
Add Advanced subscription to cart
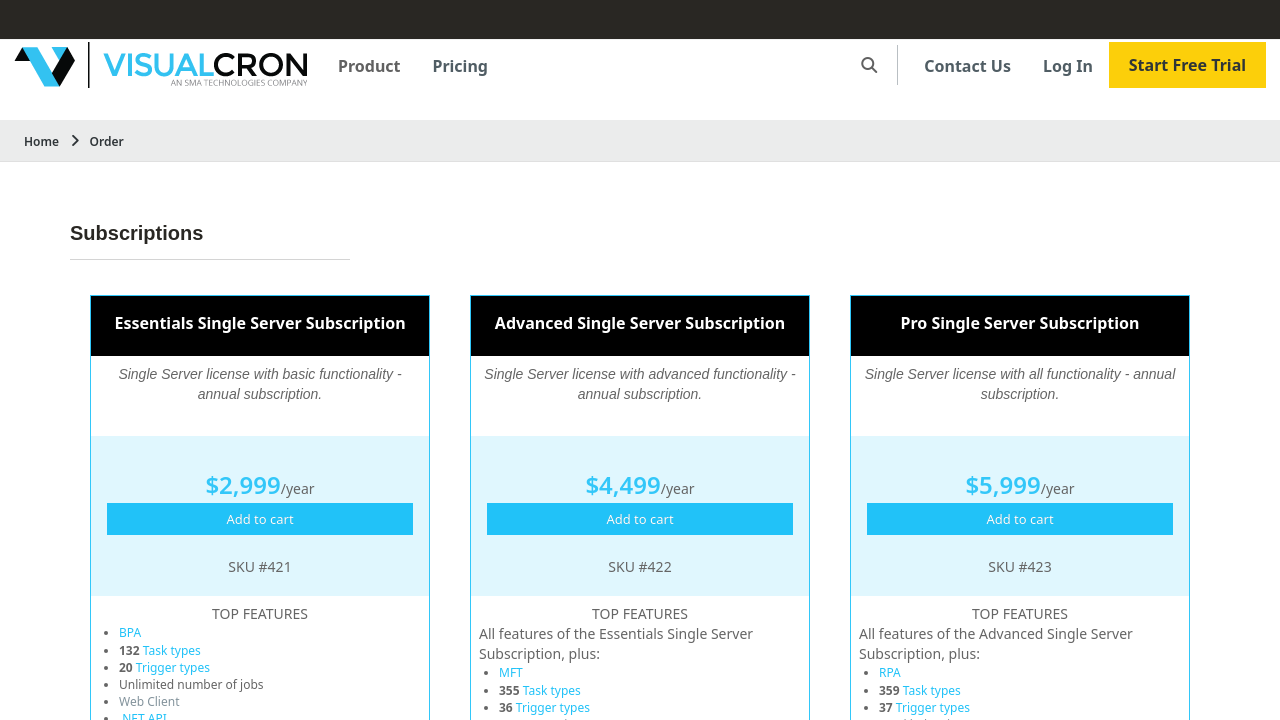(640, 519)
